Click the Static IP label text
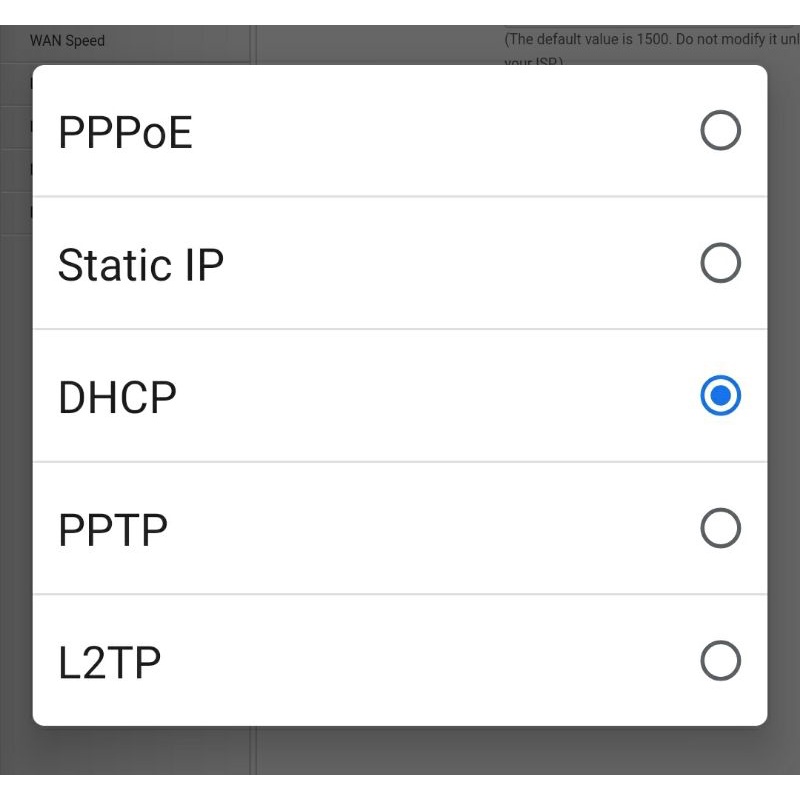Screen dimensions: 800x800 click(x=140, y=265)
